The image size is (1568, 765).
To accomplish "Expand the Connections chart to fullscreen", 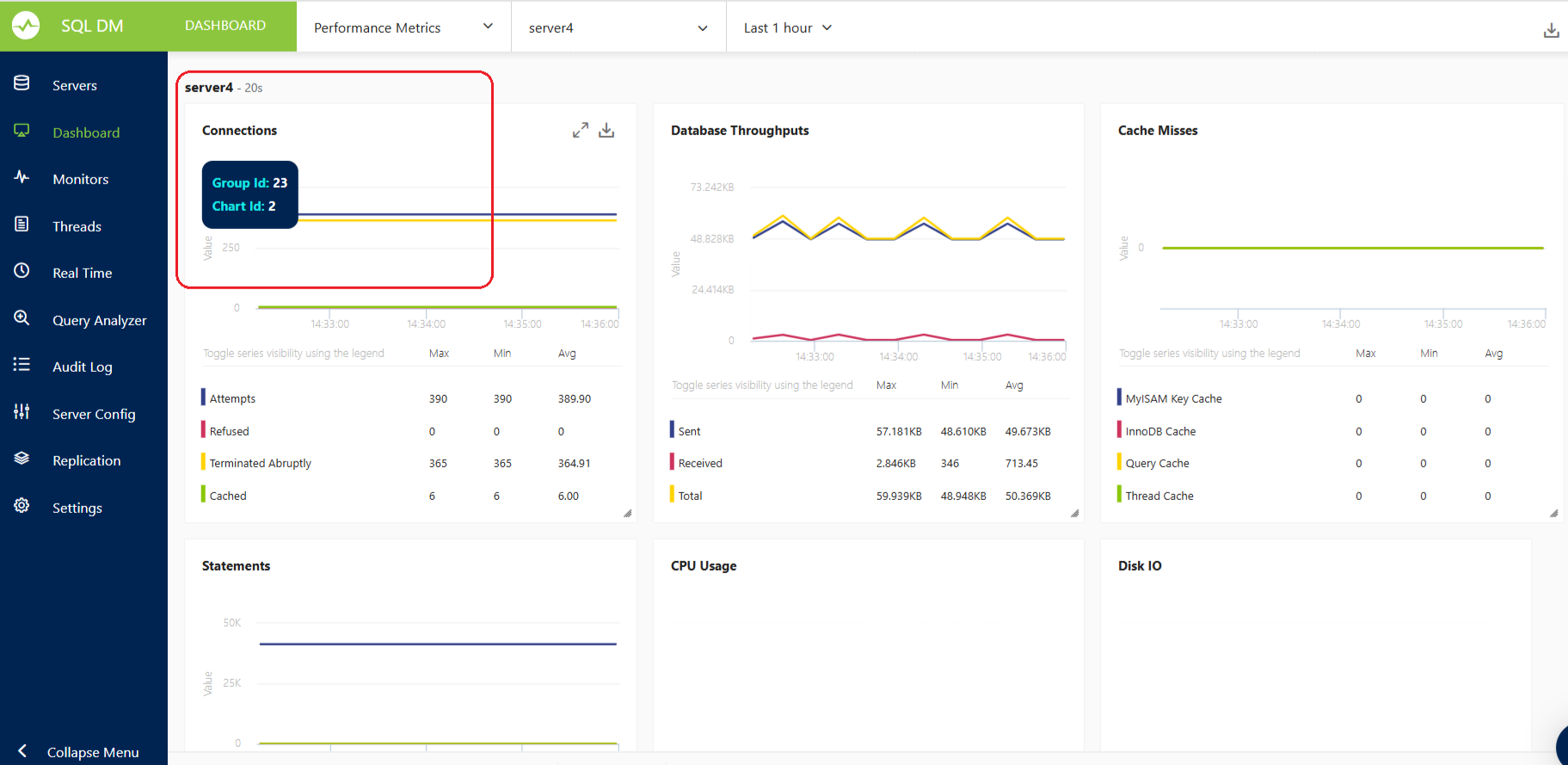I will 581,130.
